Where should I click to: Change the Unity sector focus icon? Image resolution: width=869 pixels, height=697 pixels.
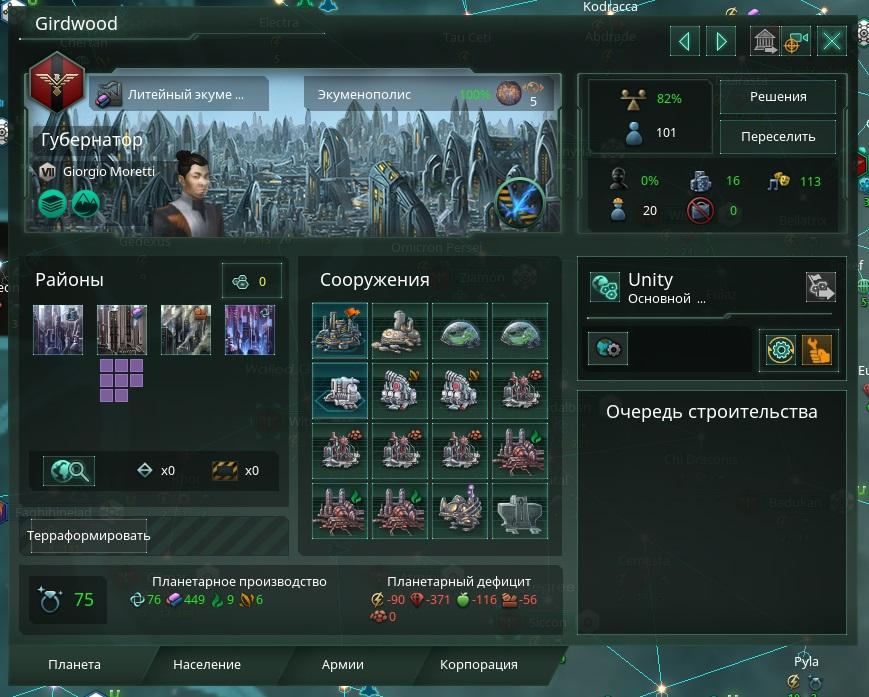pyautogui.click(x=820, y=287)
